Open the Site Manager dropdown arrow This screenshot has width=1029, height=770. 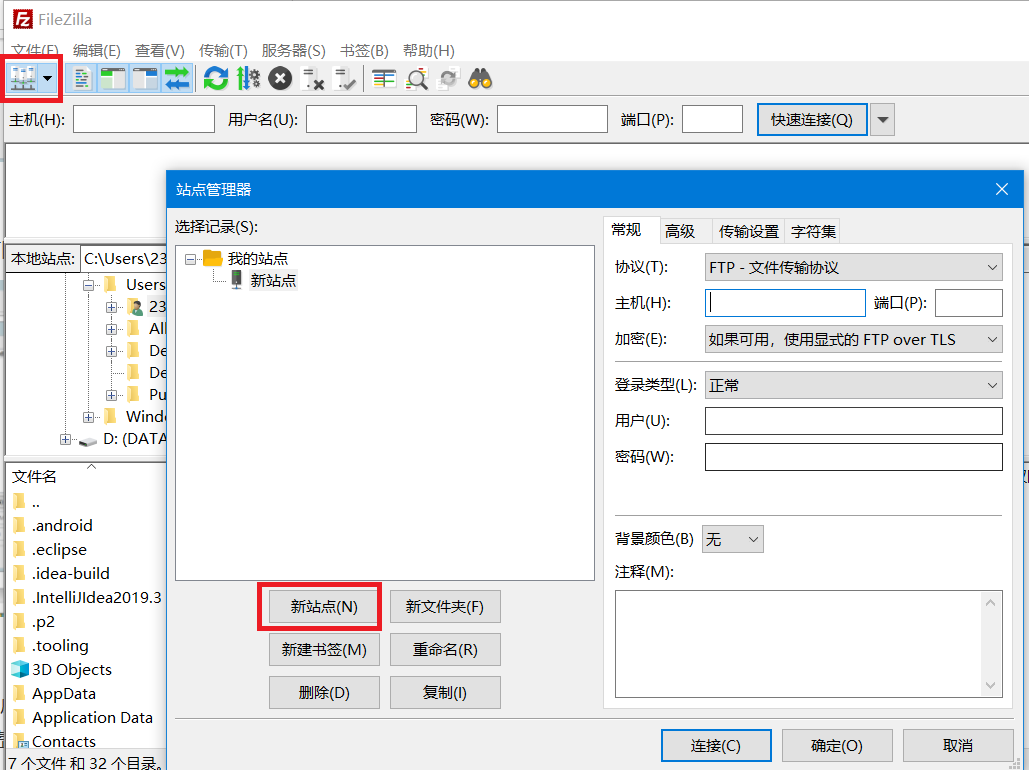coord(47,79)
